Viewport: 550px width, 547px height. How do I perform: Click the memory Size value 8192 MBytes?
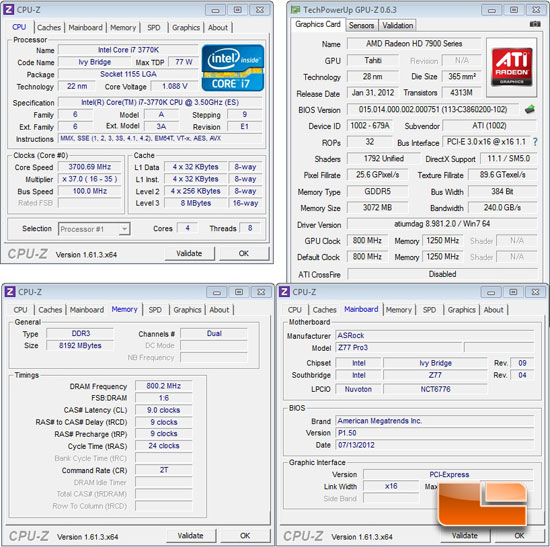[80, 346]
